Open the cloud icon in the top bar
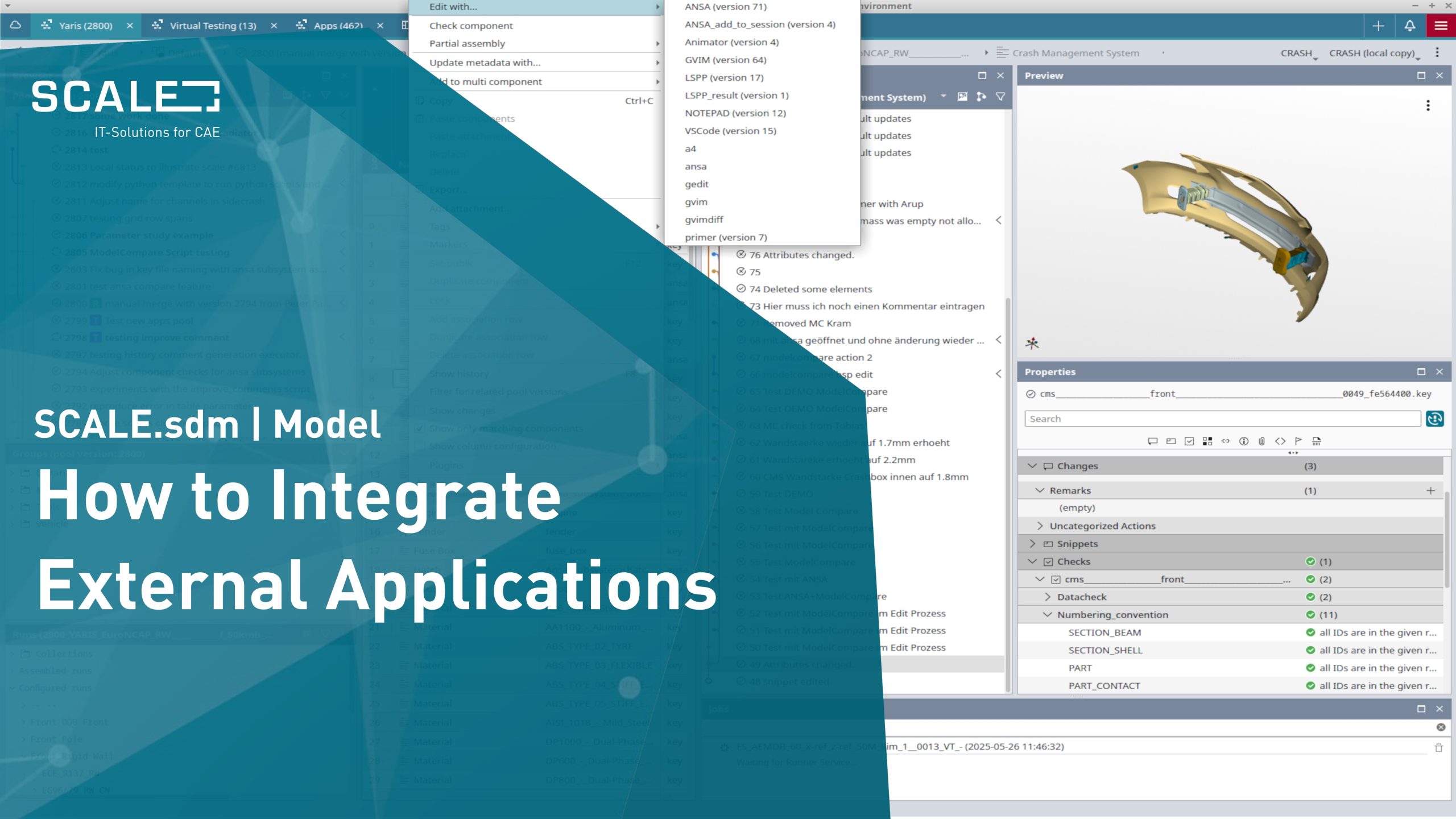Screen dimensions: 1456x819 point(16,26)
